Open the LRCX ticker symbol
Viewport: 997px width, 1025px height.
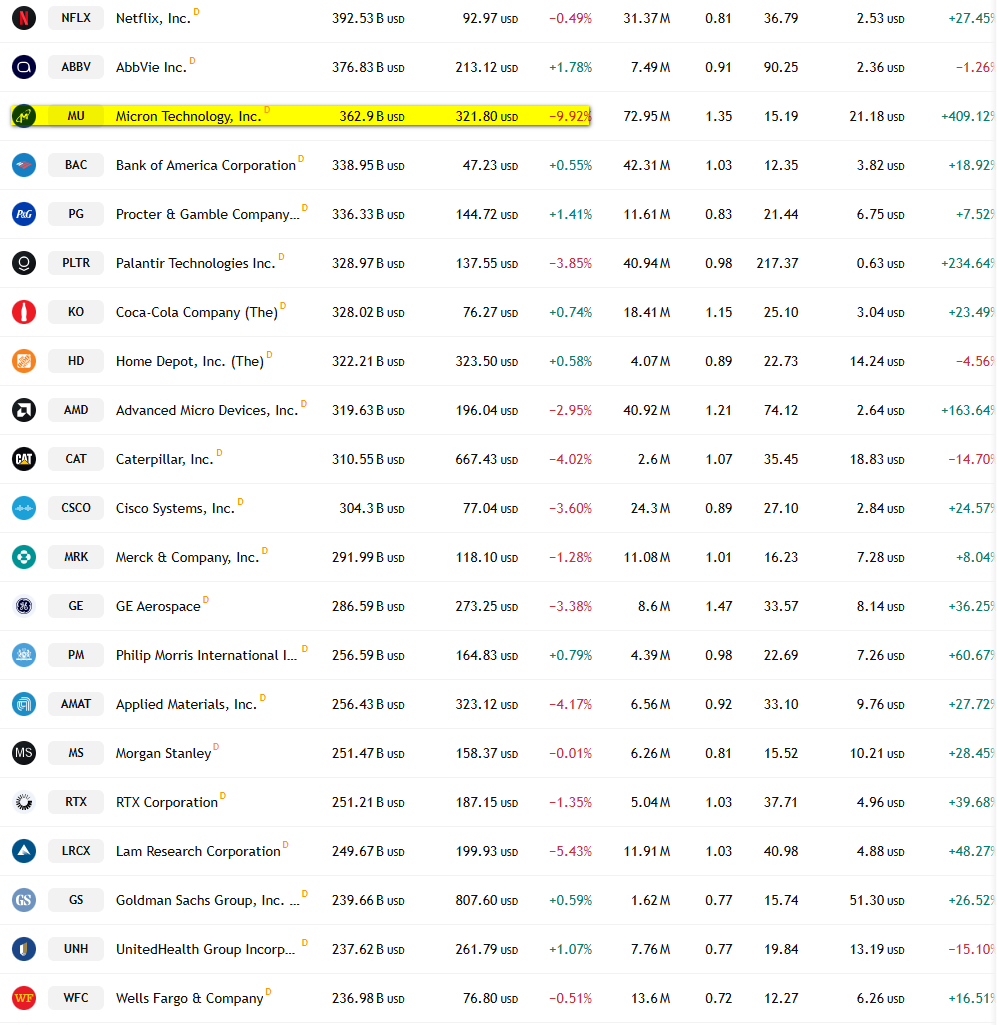76,851
